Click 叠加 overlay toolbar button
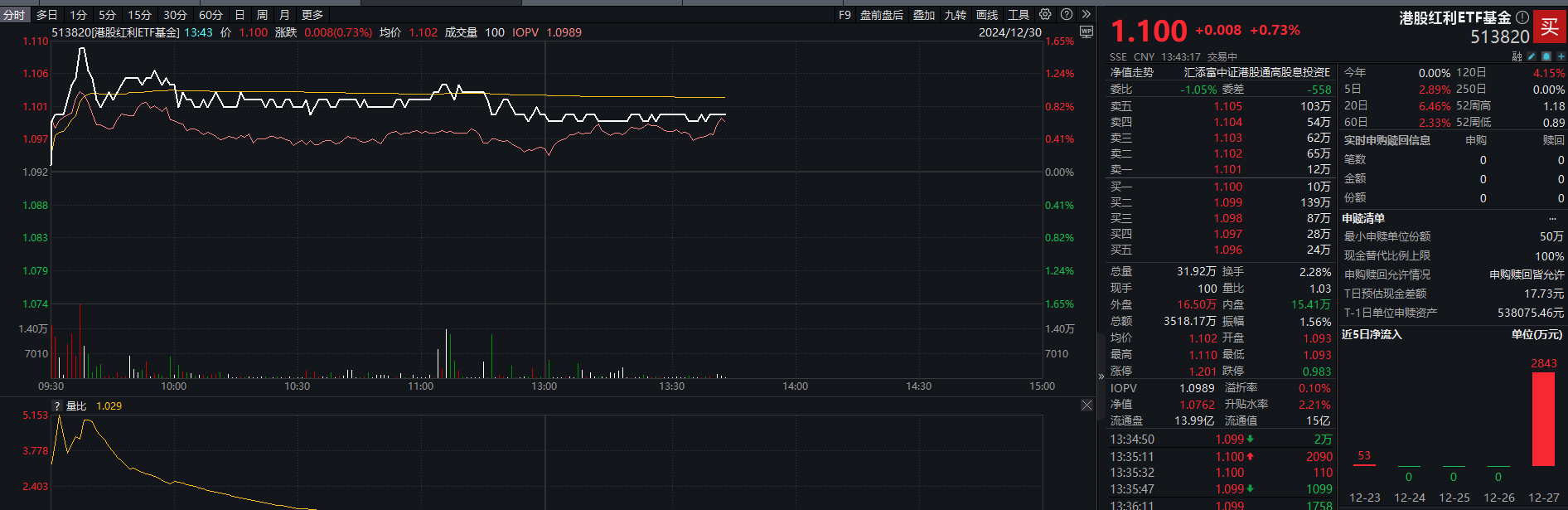 (x=924, y=15)
